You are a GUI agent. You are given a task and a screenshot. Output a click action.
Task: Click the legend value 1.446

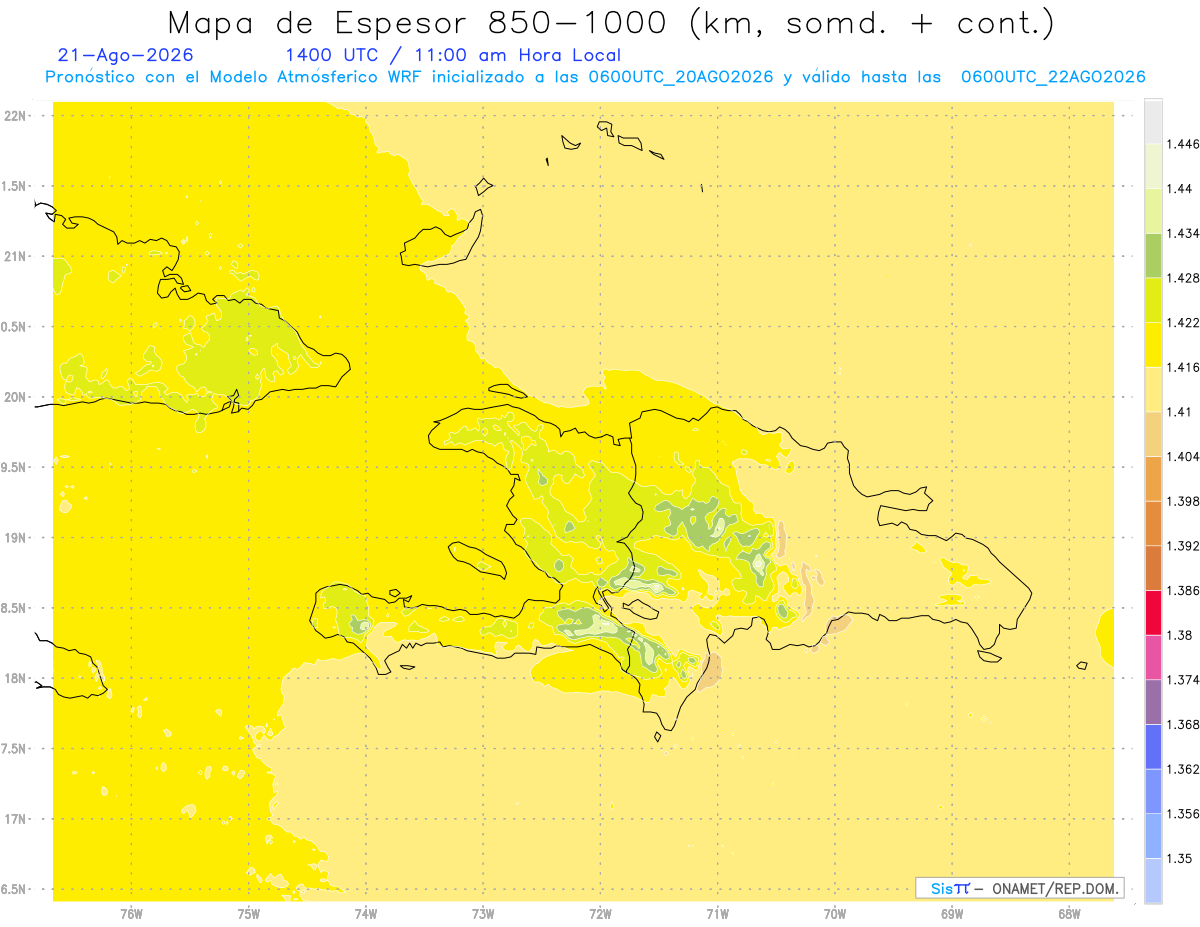pyautogui.click(x=1183, y=144)
